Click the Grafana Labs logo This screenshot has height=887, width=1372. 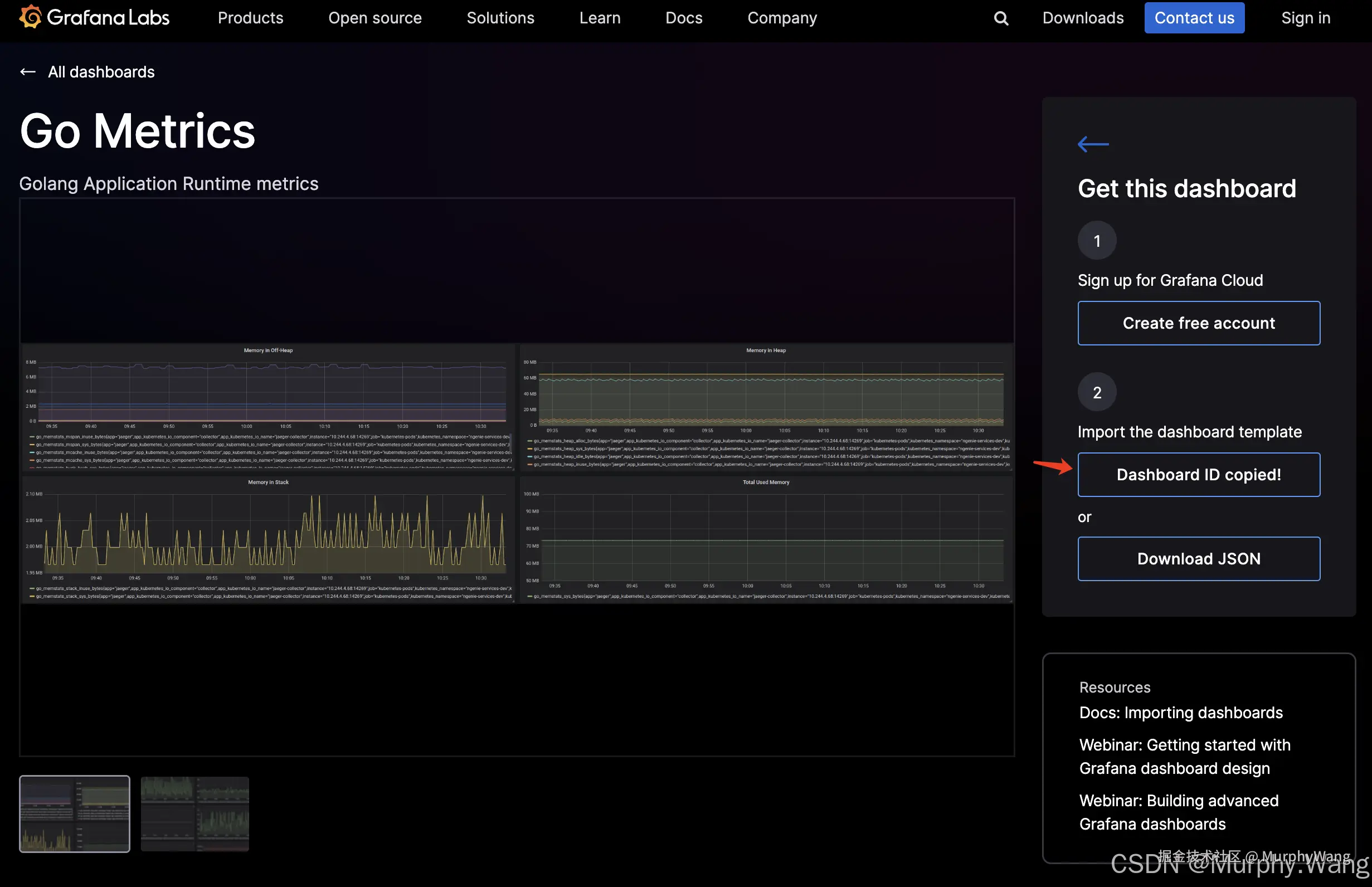(x=95, y=18)
